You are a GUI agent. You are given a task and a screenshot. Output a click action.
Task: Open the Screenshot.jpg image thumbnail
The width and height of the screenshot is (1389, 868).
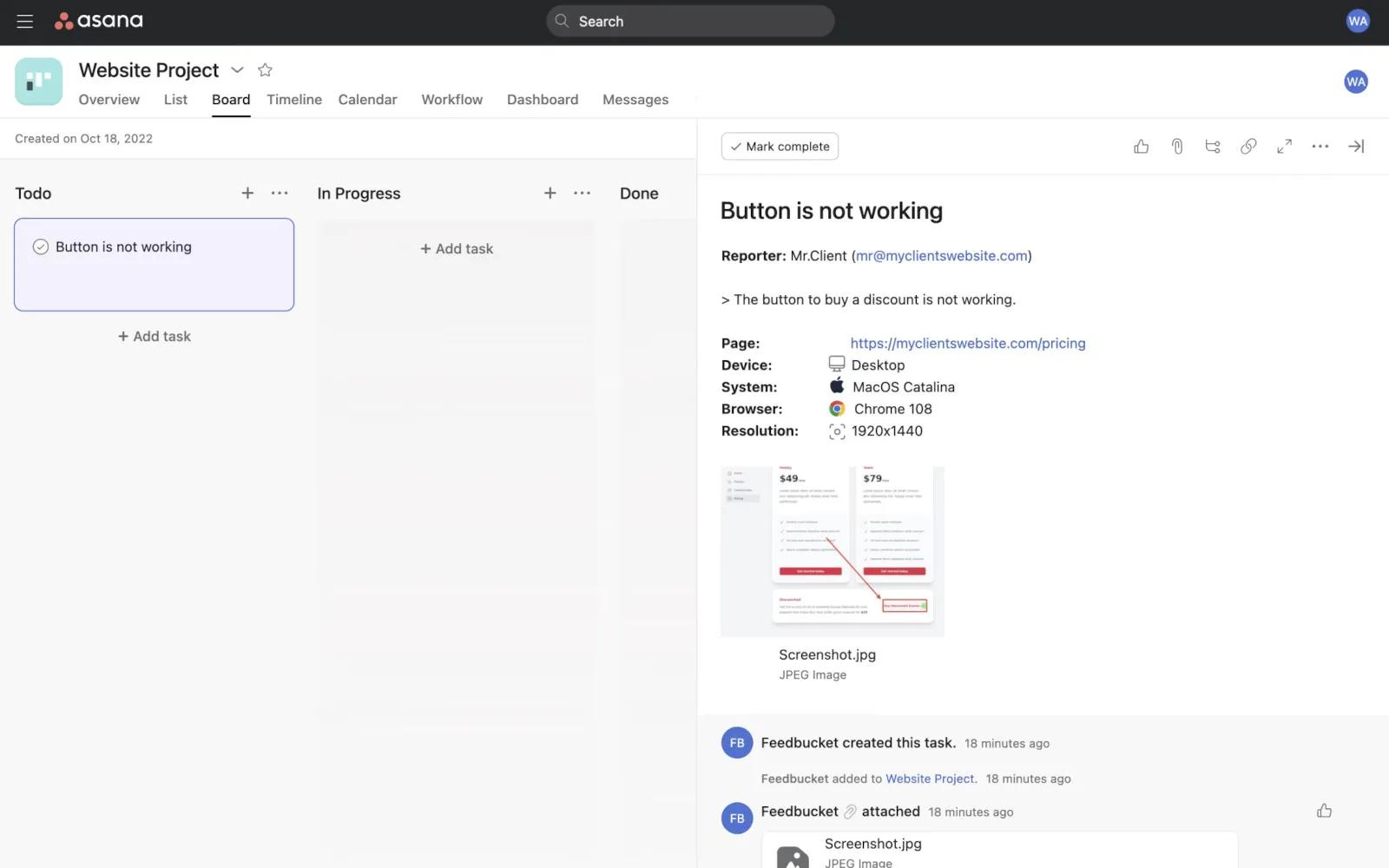(x=832, y=551)
